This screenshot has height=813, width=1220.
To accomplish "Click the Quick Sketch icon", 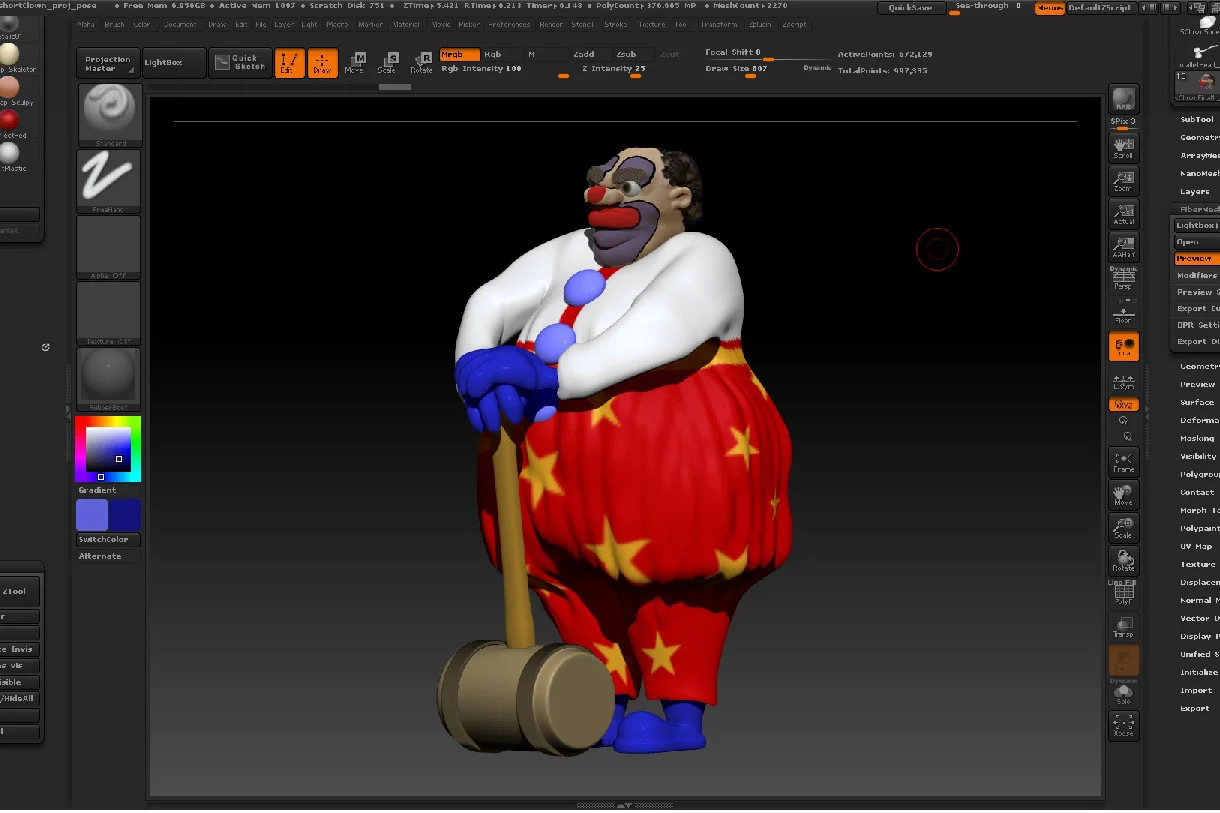I will [x=240, y=63].
